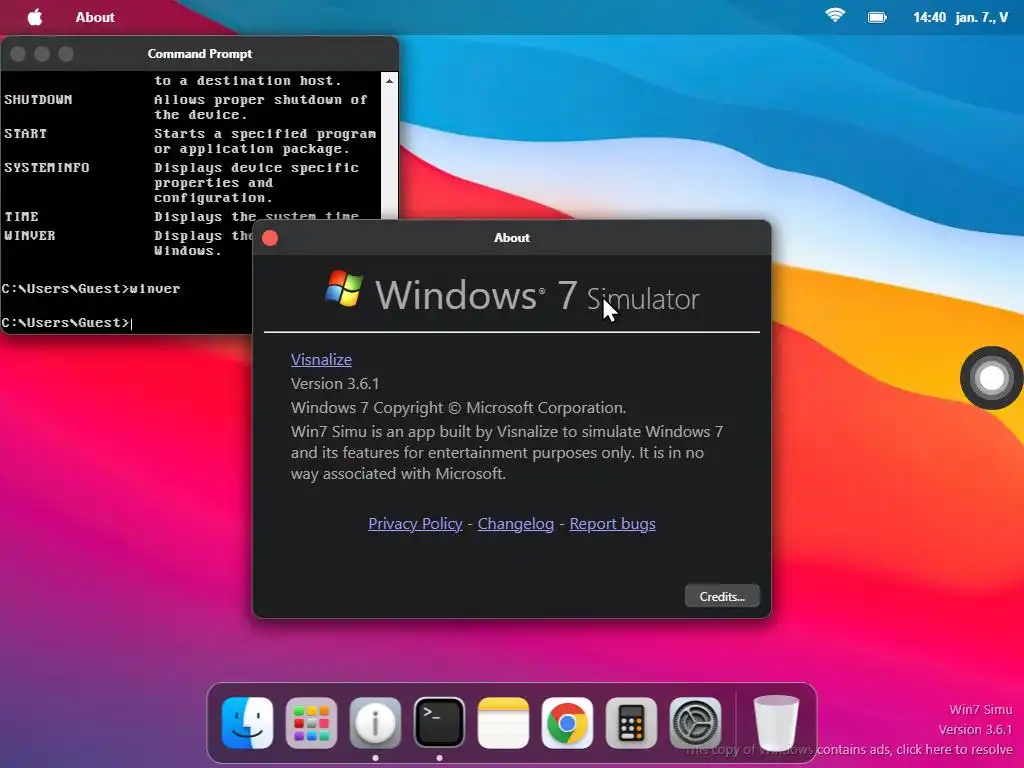Click the START command text
The image size is (1024, 768).
pyautogui.click(x=25, y=134)
